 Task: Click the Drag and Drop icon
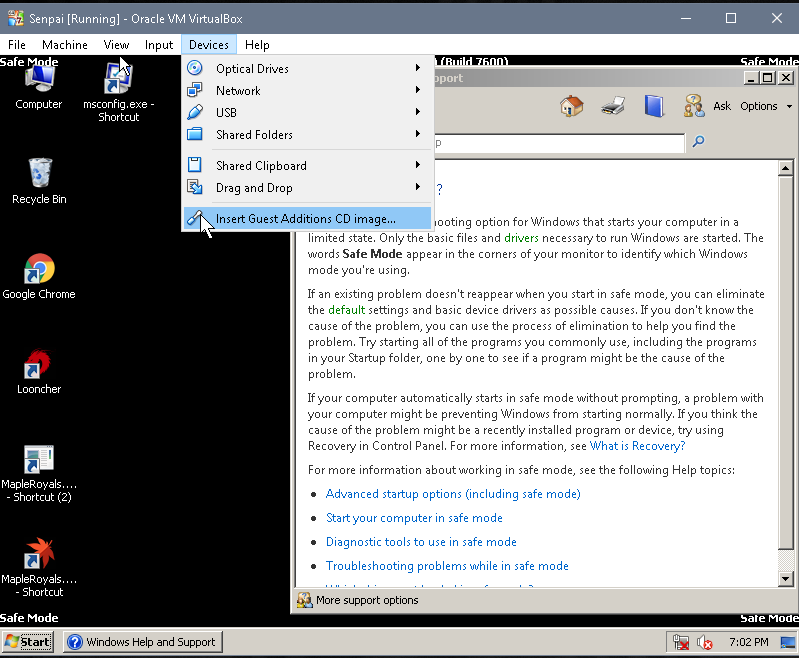point(195,187)
